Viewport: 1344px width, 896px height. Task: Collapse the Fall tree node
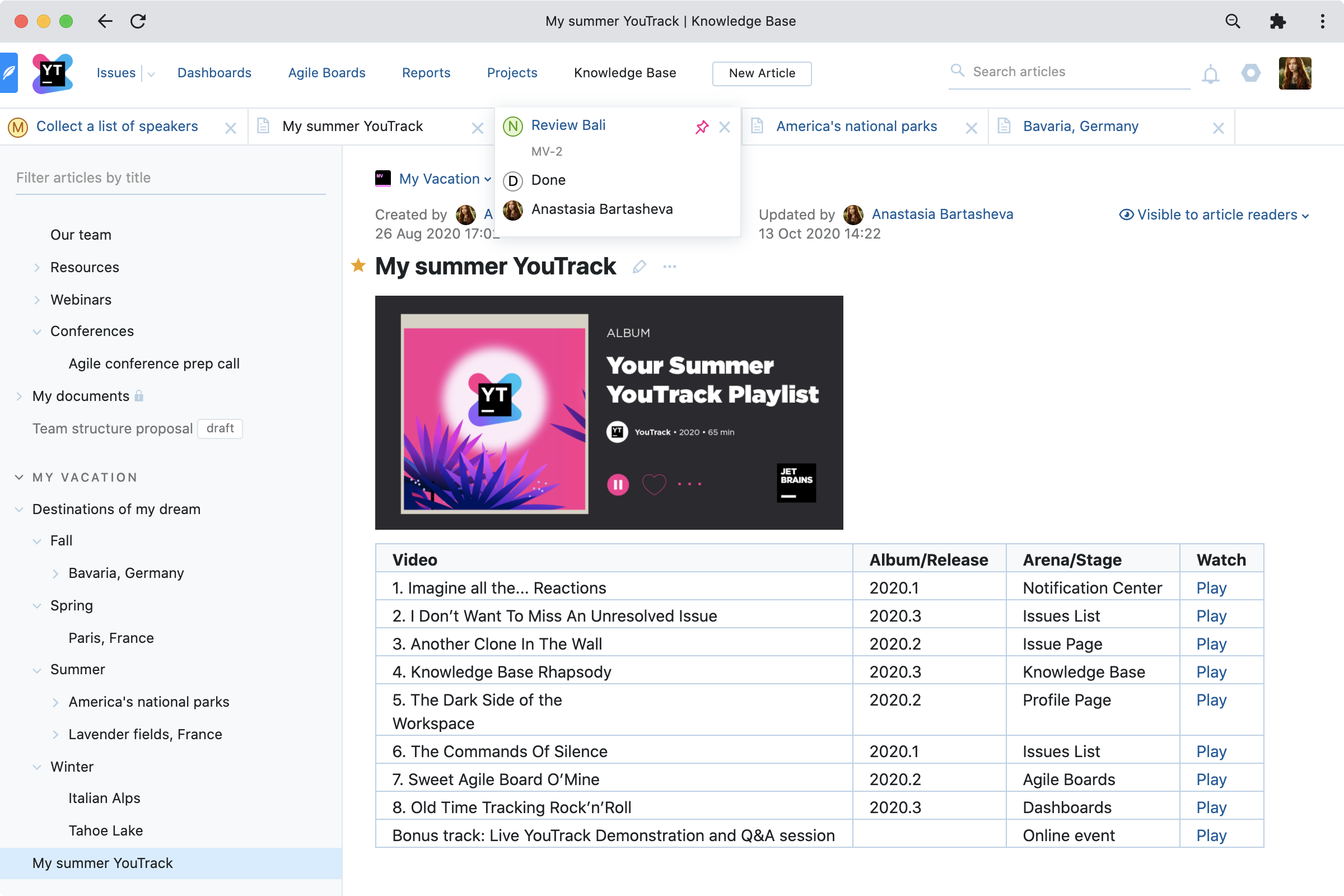coord(37,541)
